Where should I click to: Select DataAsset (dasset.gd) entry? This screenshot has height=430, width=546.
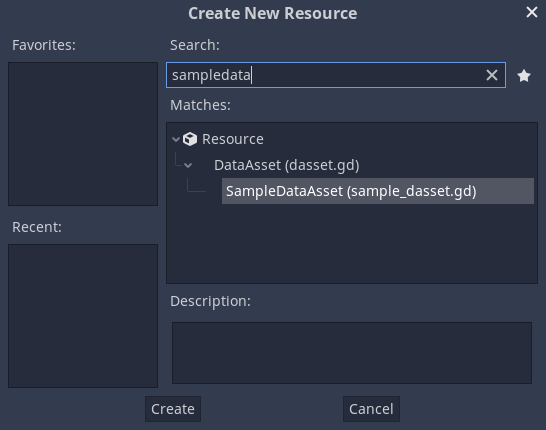[286, 165]
